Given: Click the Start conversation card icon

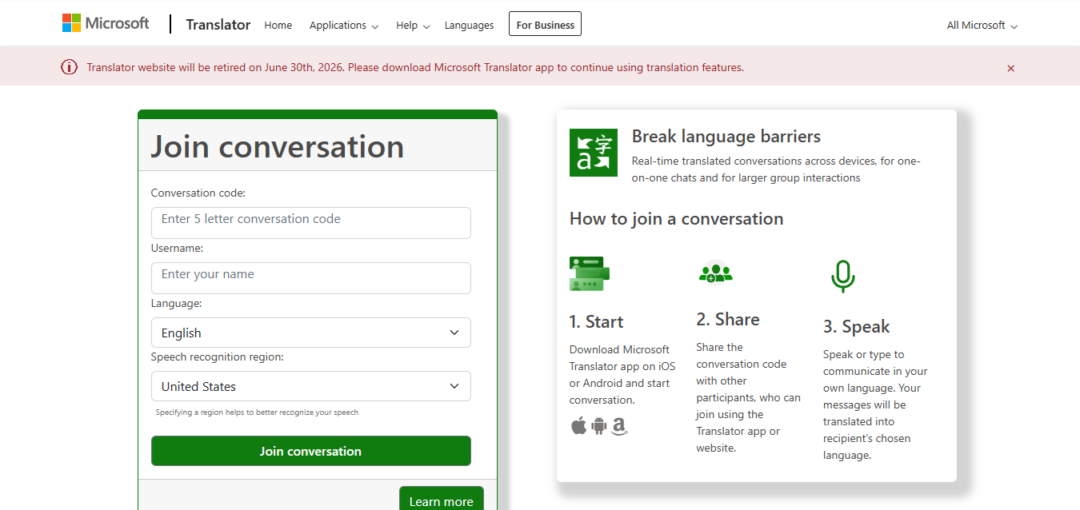Looking at the screenshot, I should point(589,274).
